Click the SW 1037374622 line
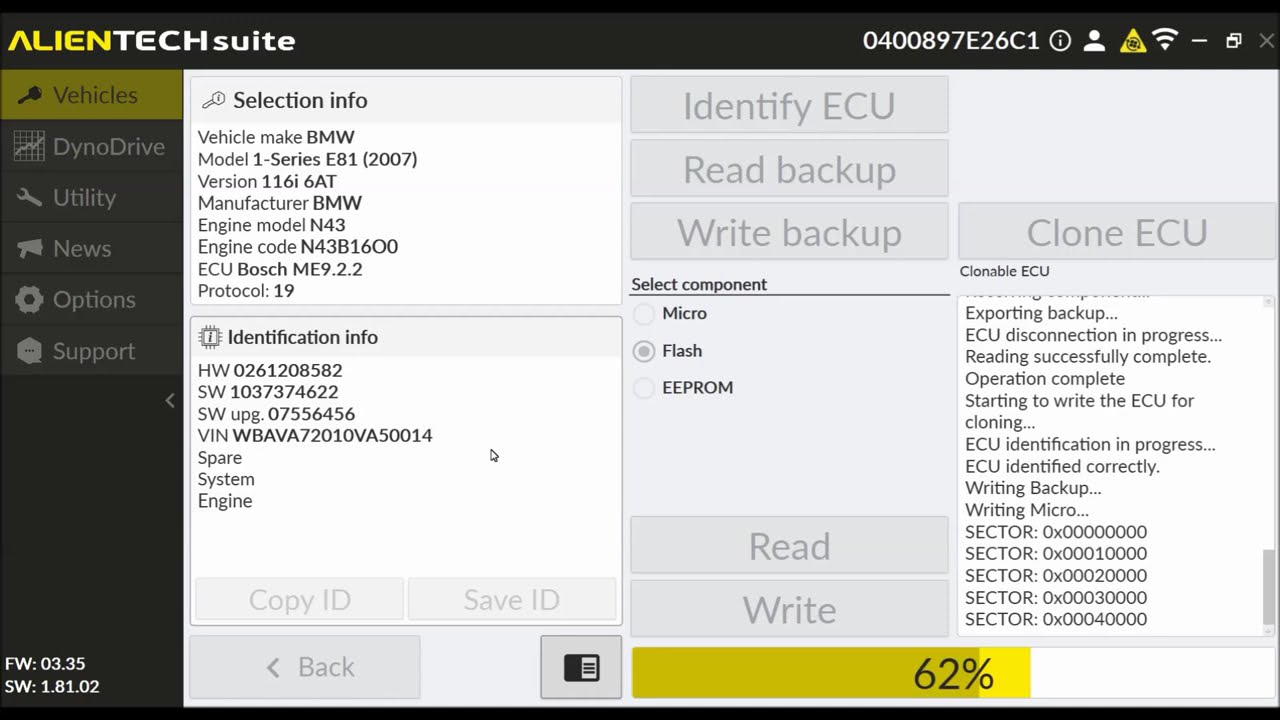Image resolution: width=1280 pixels, height=720 pixels. tap(268, 392)
